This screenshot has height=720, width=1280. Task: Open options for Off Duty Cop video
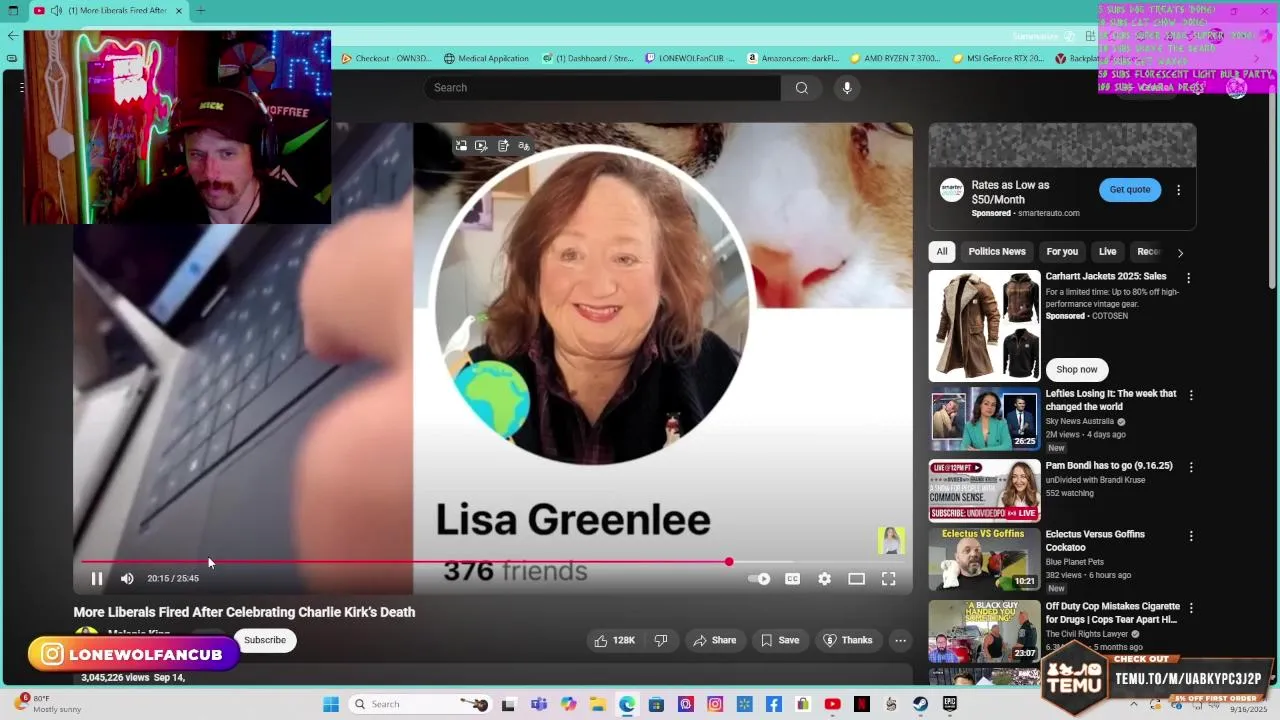pos(1190,608)
